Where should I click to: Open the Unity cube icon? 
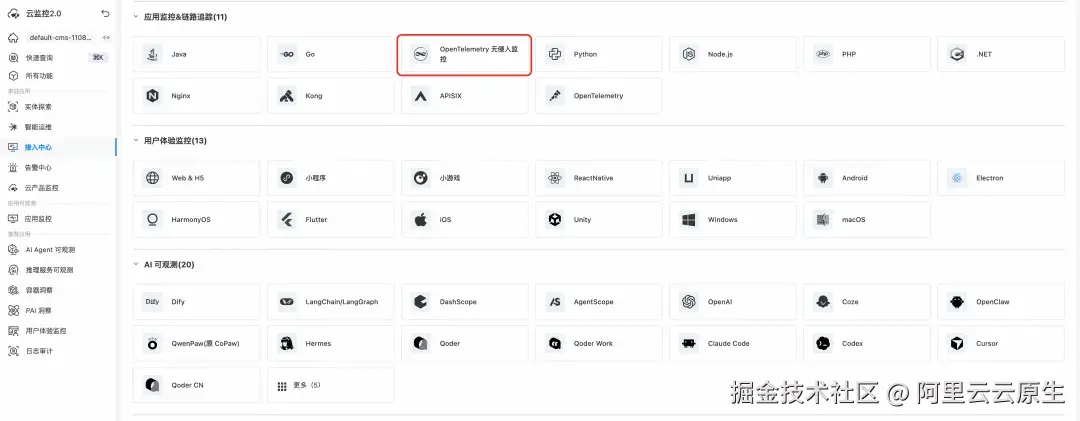pos(555,220)
